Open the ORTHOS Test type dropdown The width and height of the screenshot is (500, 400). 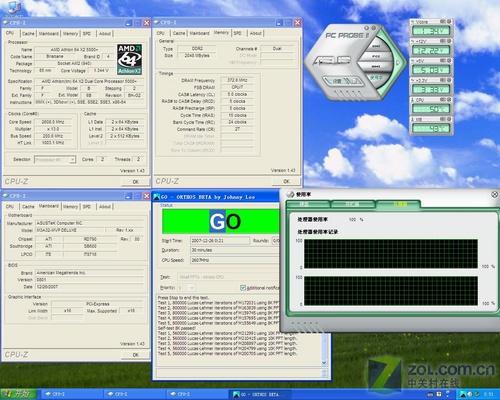click(228, 277)
